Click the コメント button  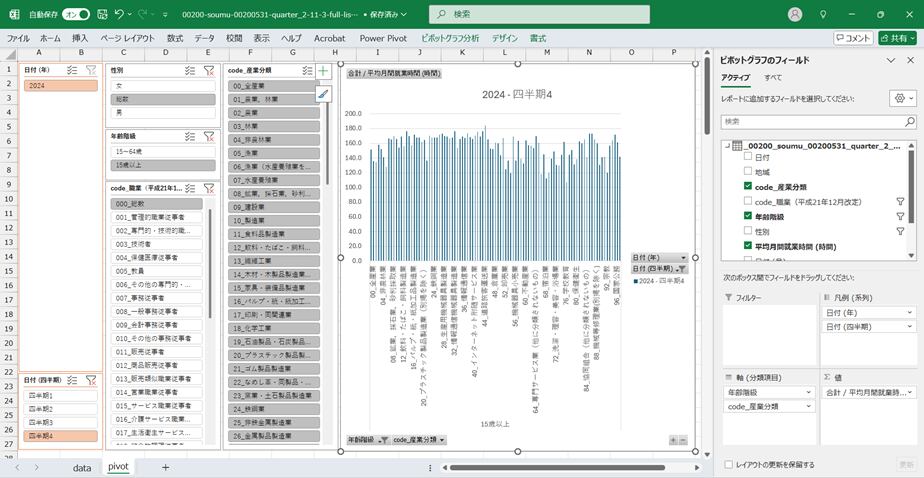pyautogui.click(x=853, y=38)
